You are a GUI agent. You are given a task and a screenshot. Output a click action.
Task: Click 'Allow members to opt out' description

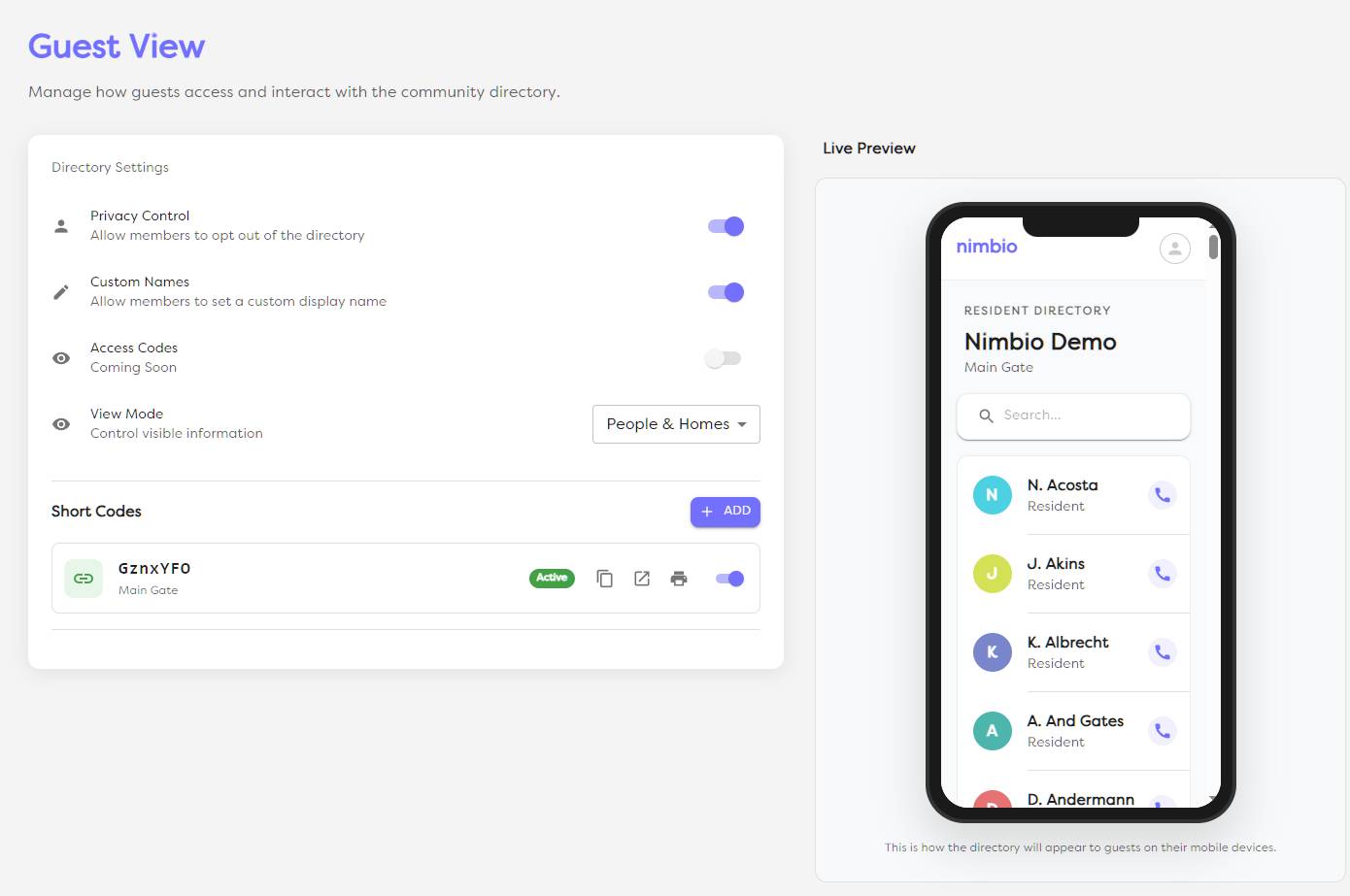227,236
